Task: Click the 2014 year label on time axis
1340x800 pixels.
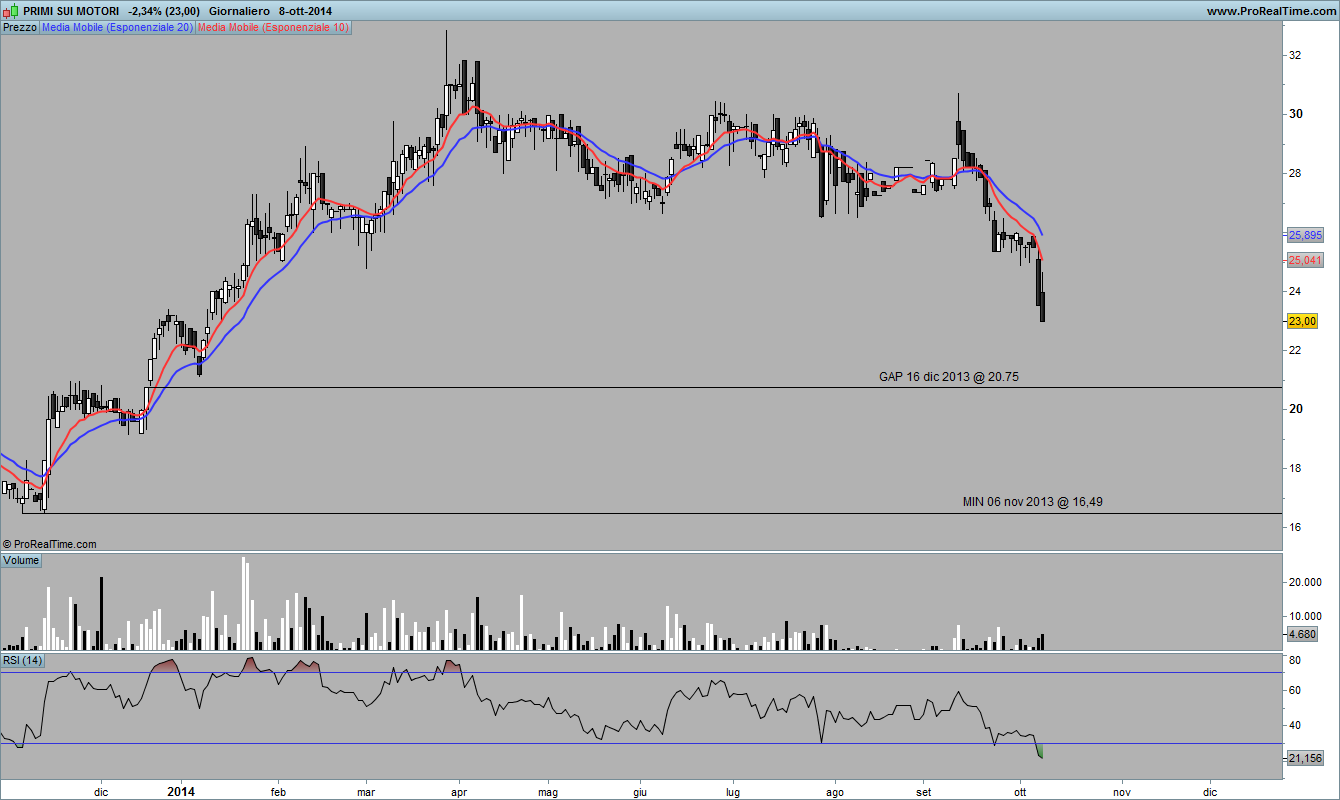Action: tap(181, 791)
